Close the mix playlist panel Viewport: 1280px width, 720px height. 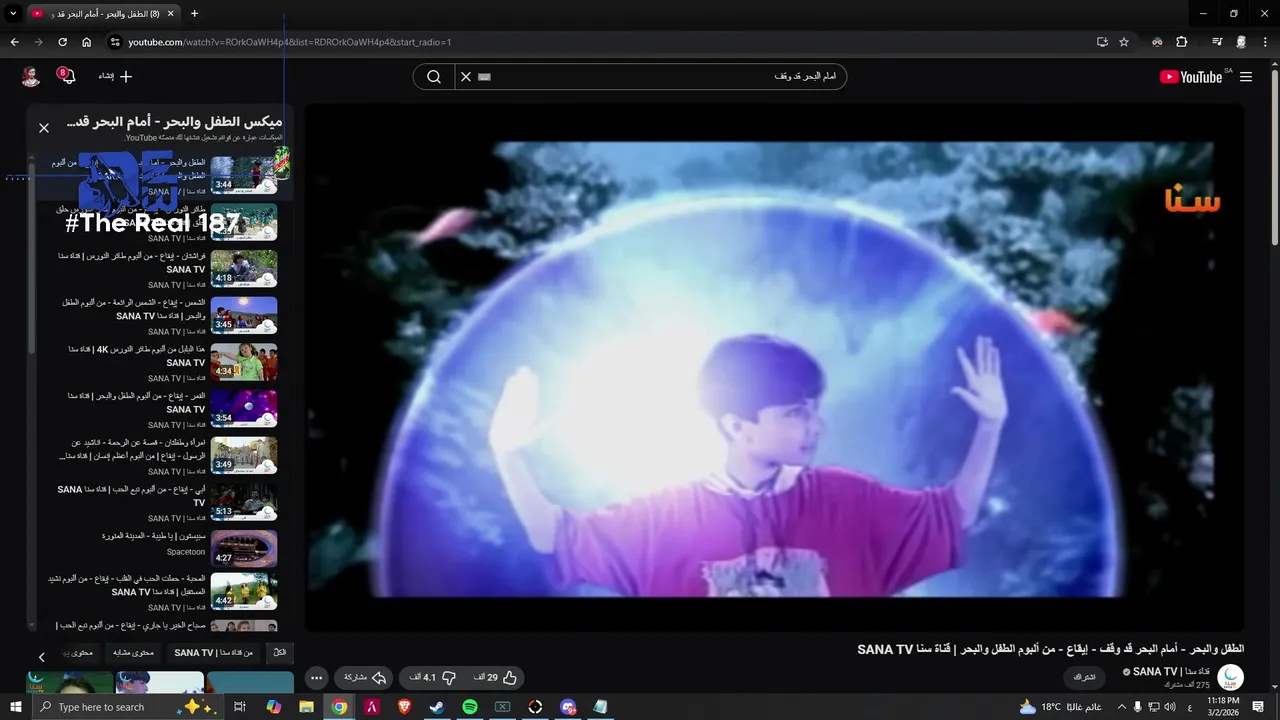pos(44,128)
